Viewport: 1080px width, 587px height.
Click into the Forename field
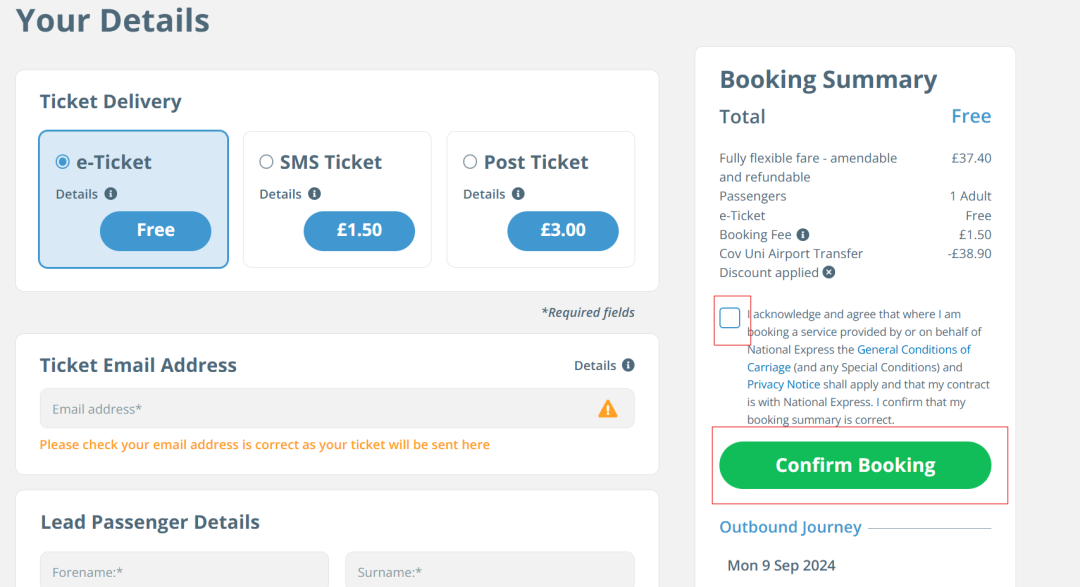(184, 571)
